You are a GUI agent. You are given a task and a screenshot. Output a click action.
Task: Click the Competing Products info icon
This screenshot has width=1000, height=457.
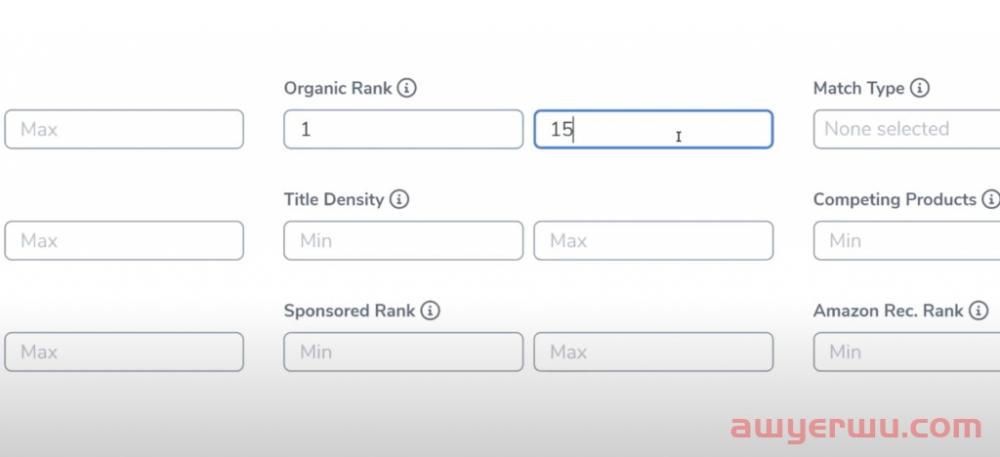[x=990, y=199]
